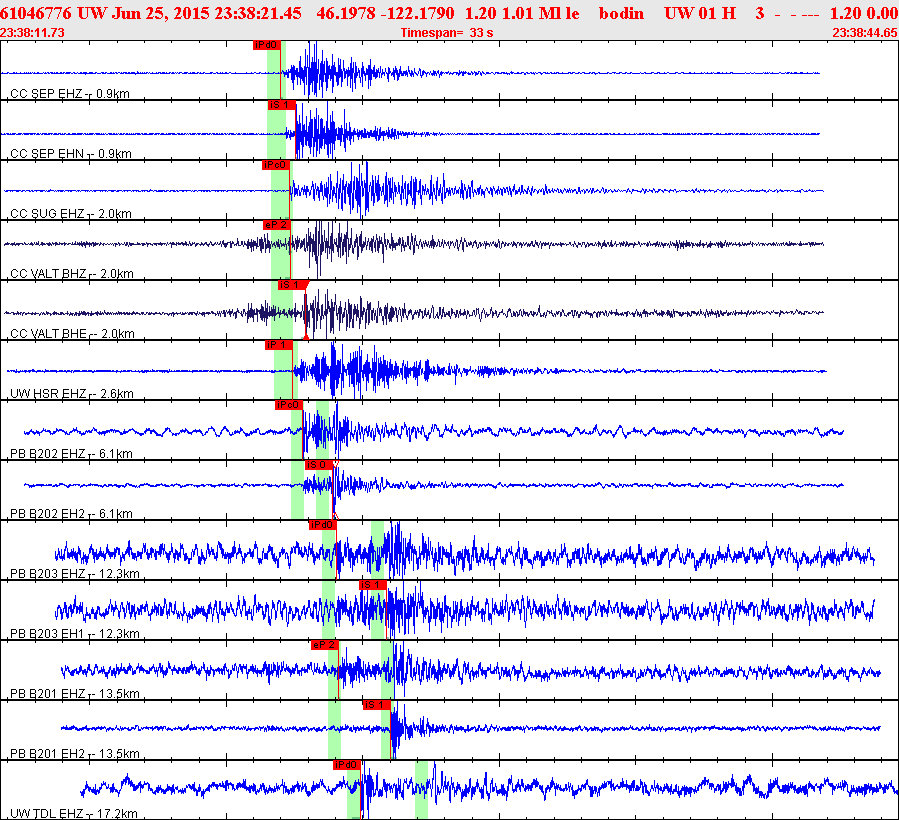Select the iS 0 pick on PB B202 EH2
Image resolution: width=899 pixels, height=820 pixels.
tap(317, 465)
